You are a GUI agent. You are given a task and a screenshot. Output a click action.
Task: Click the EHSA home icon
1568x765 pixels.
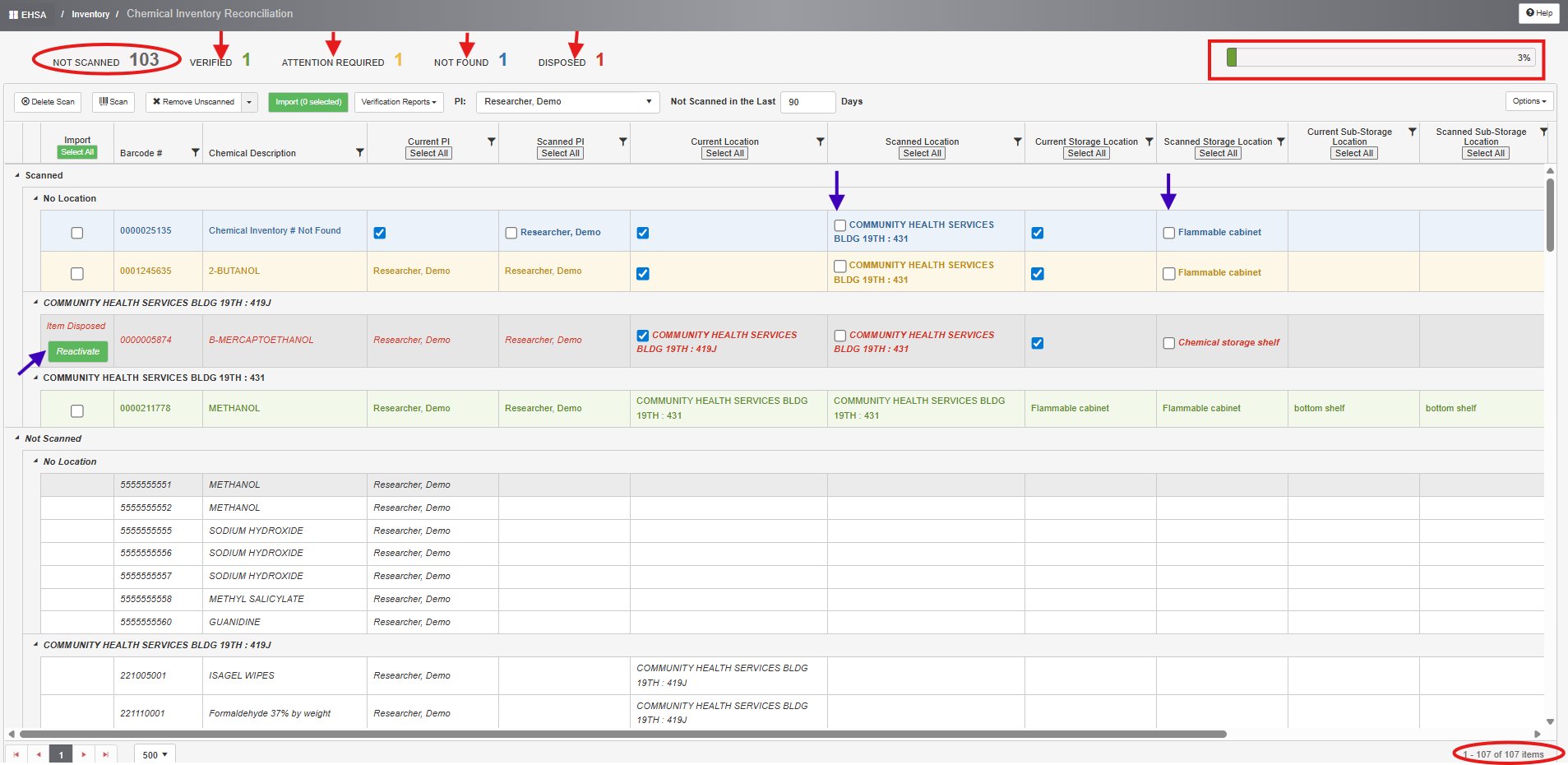tap(27, 14)
